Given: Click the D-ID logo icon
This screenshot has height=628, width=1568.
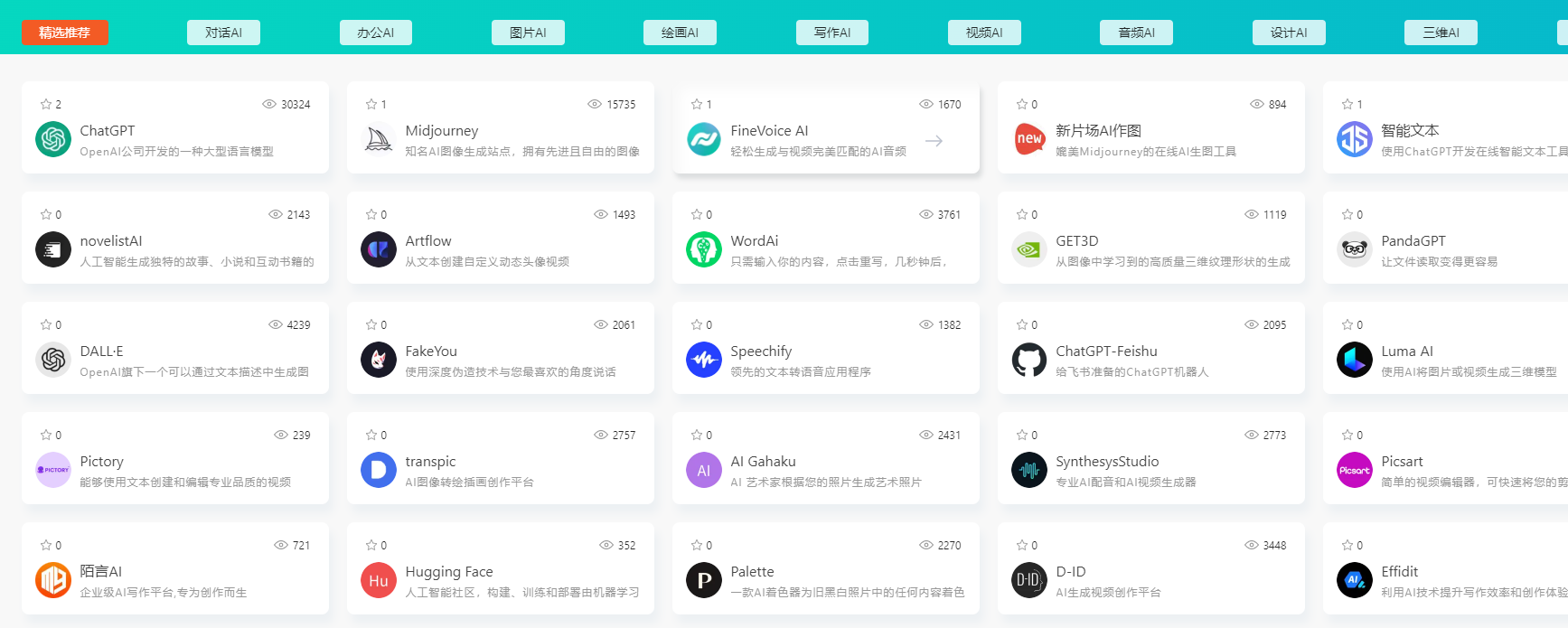Looking at the screenshot, I should 1029,580.
